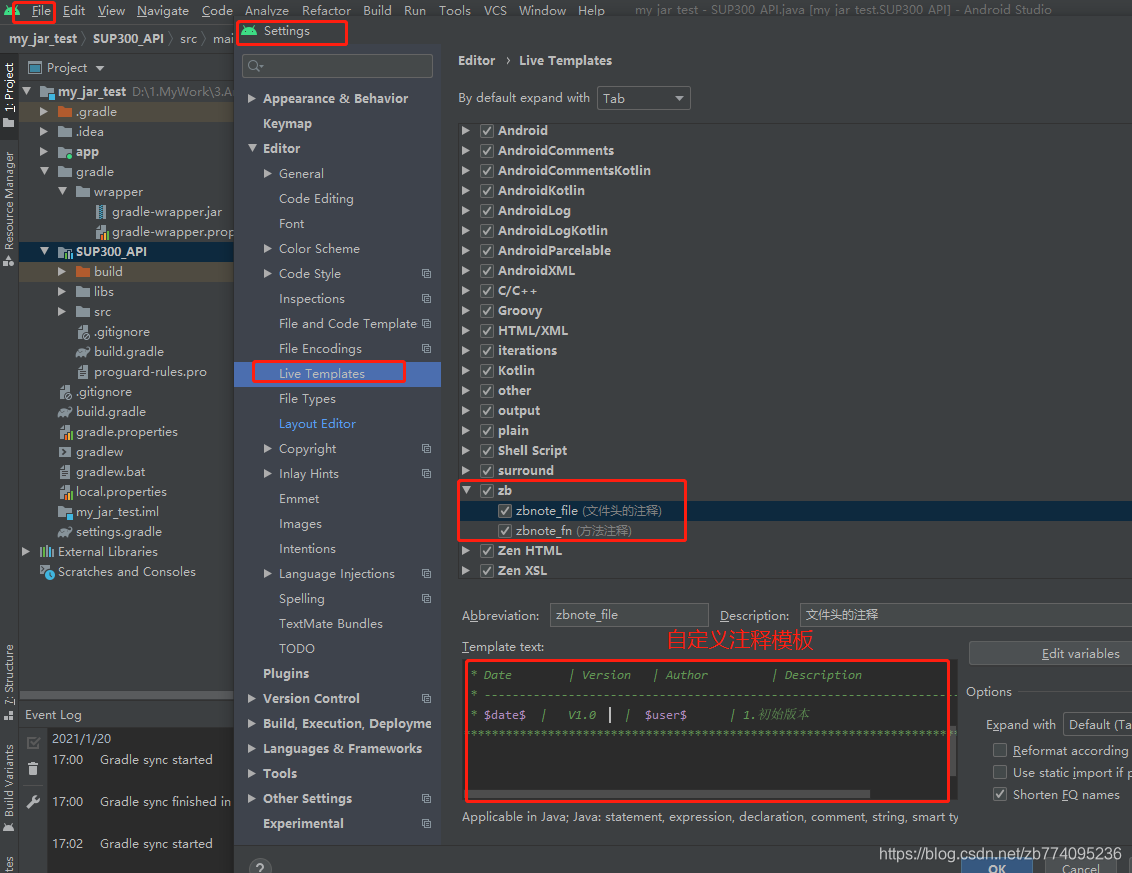Open the Build menu
This screenshot has height=873, width=1132.
coord(377,11)
